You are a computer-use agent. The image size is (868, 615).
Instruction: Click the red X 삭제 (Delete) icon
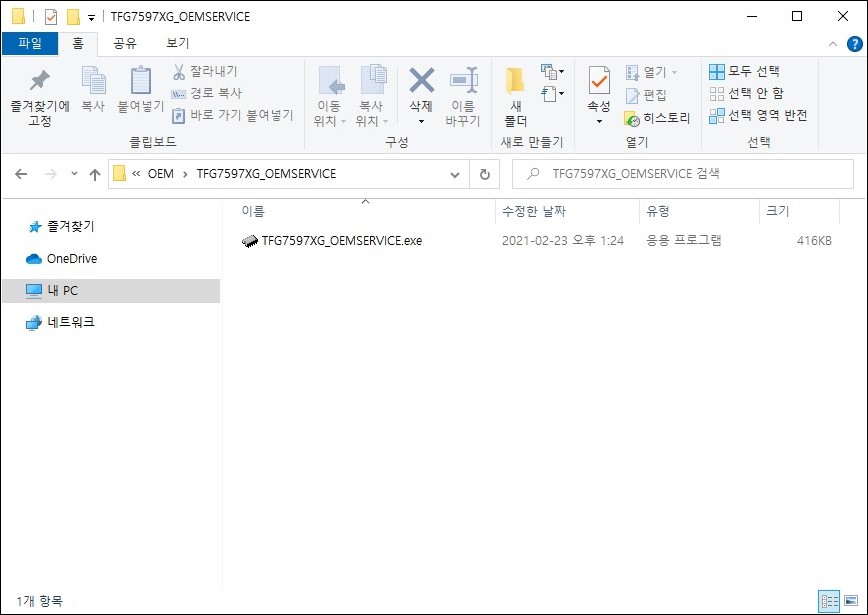click(421, 81)
